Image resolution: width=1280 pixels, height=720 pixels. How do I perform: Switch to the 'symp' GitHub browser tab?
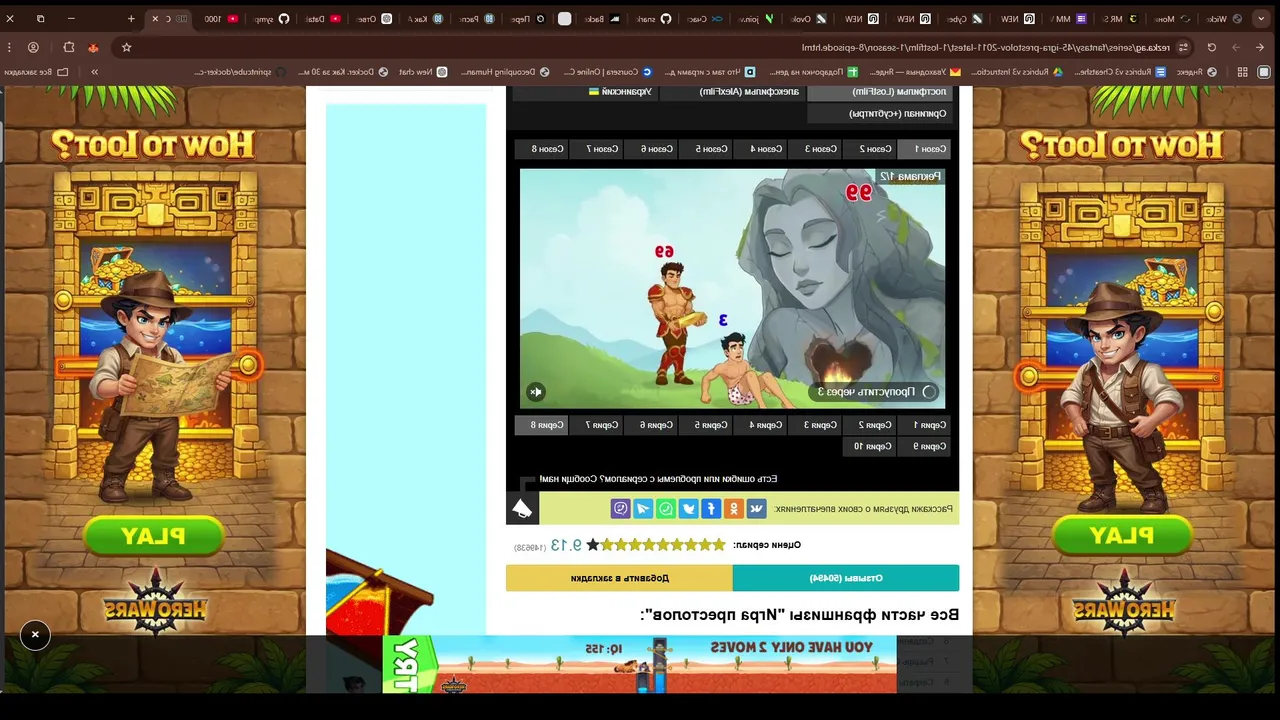click(x=271, y=18)
